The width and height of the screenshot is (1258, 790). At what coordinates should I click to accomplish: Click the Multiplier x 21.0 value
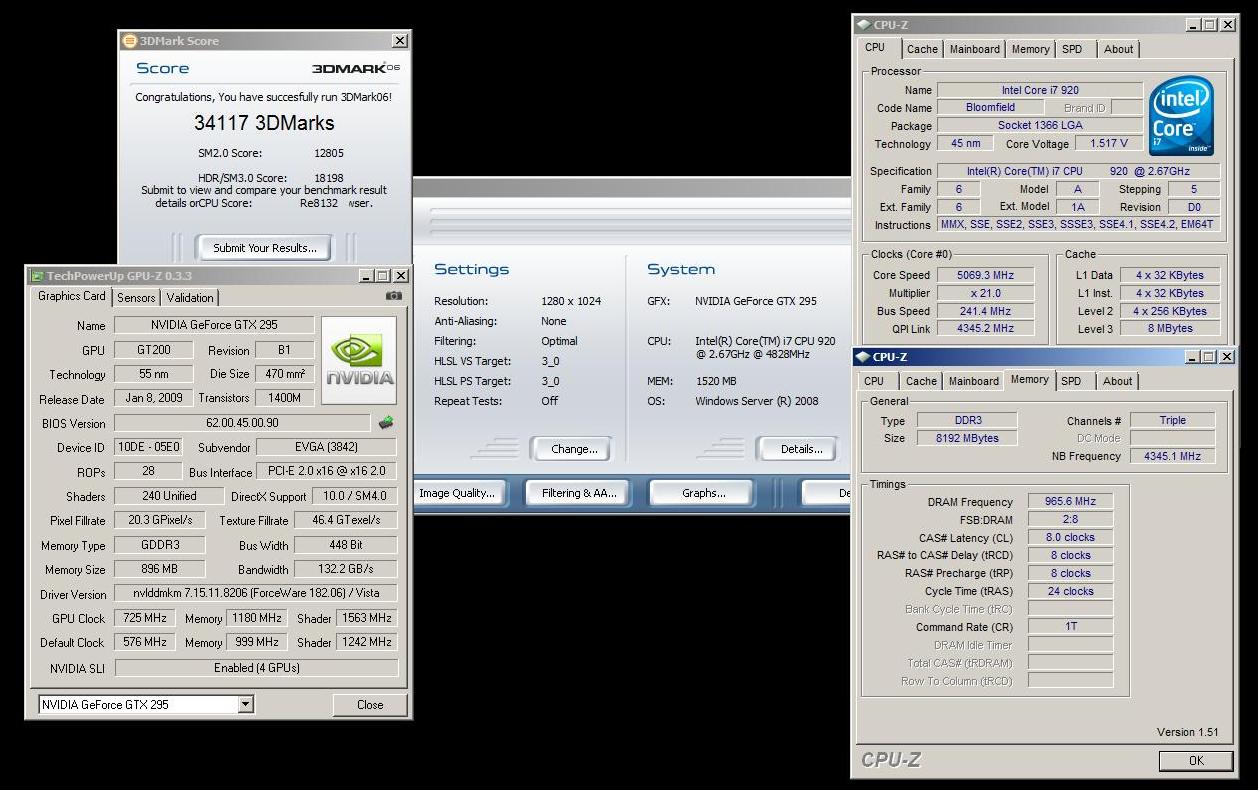coord(985,293)
